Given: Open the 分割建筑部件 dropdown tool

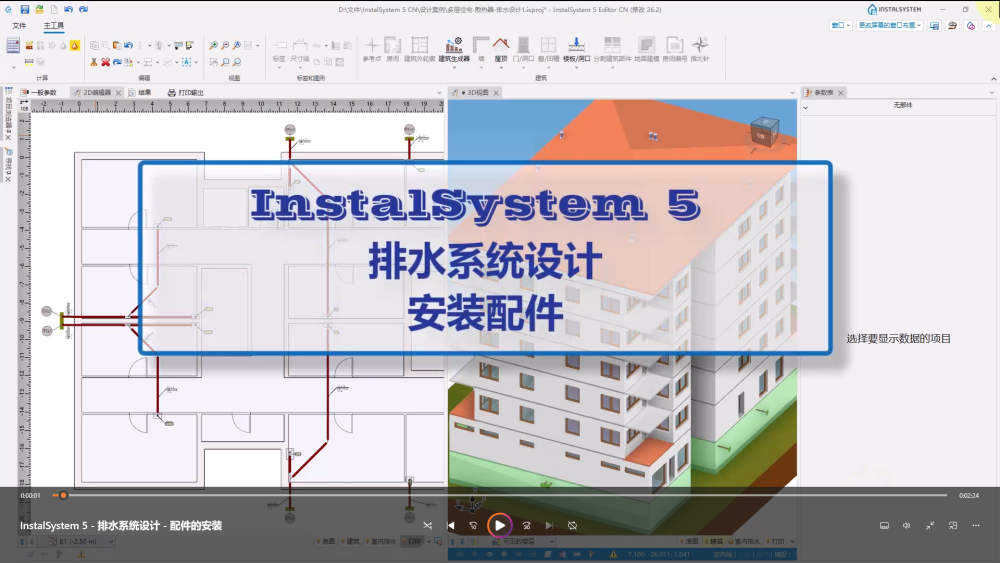Looking at the screenshot, I should tap(612, 51).
